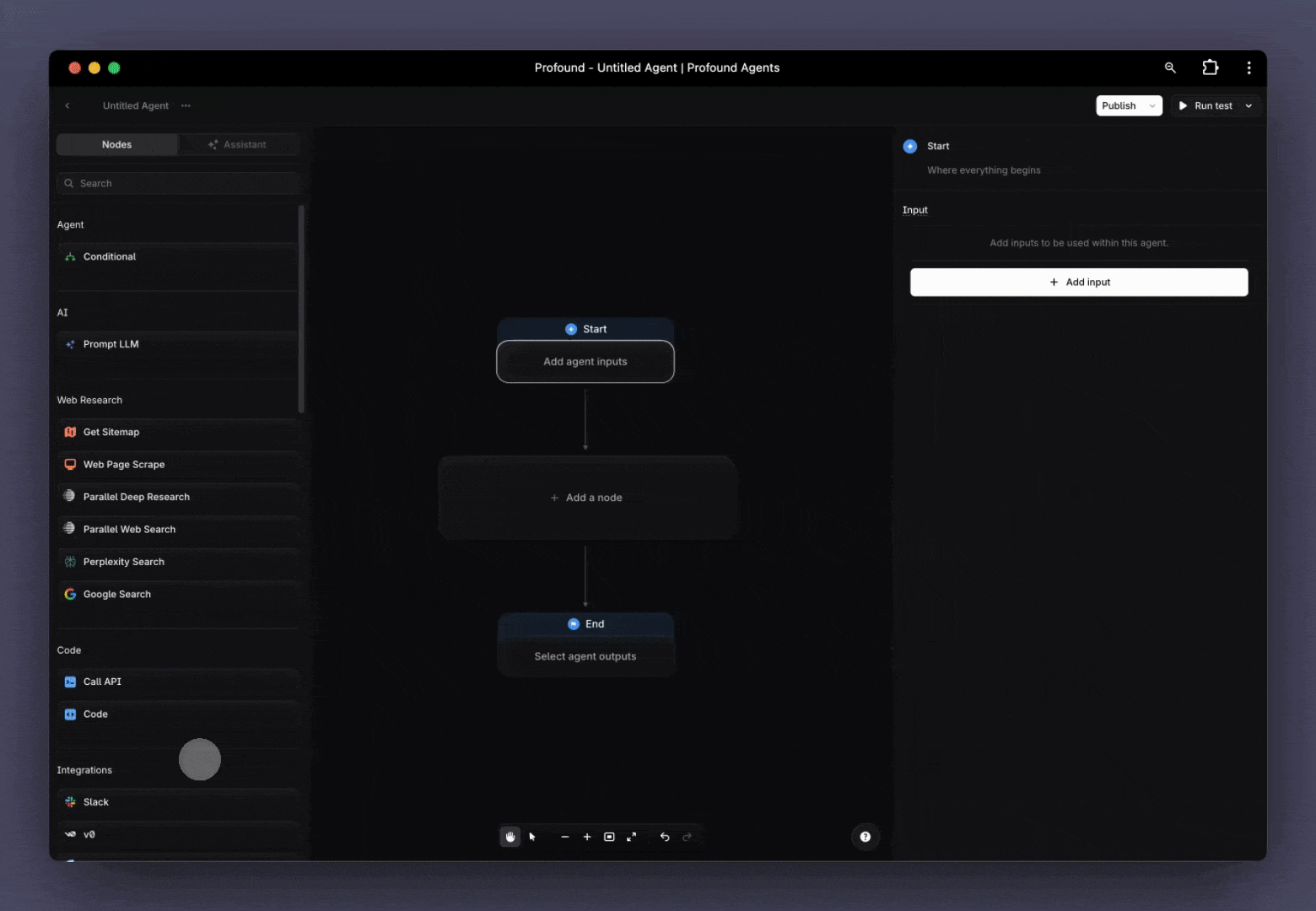
Task: Select the pointer selection tool
Action: pyautogui.click(x=532, y=837)
